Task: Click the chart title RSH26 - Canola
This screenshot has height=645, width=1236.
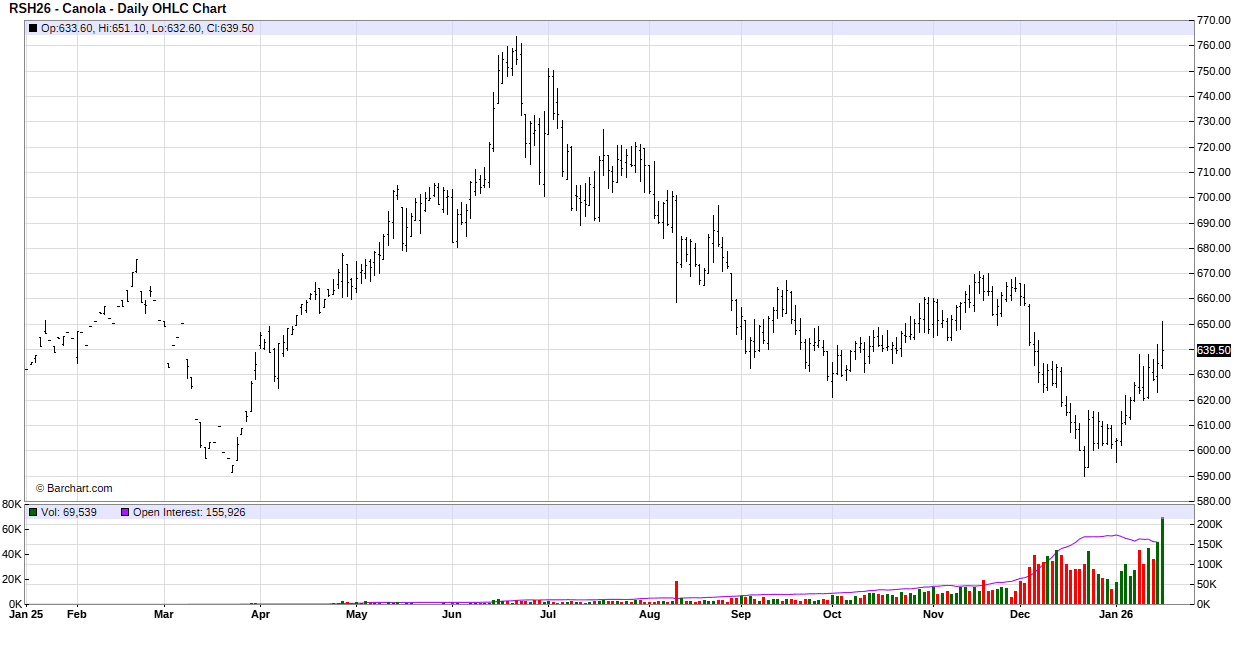Action: [118, 9]
